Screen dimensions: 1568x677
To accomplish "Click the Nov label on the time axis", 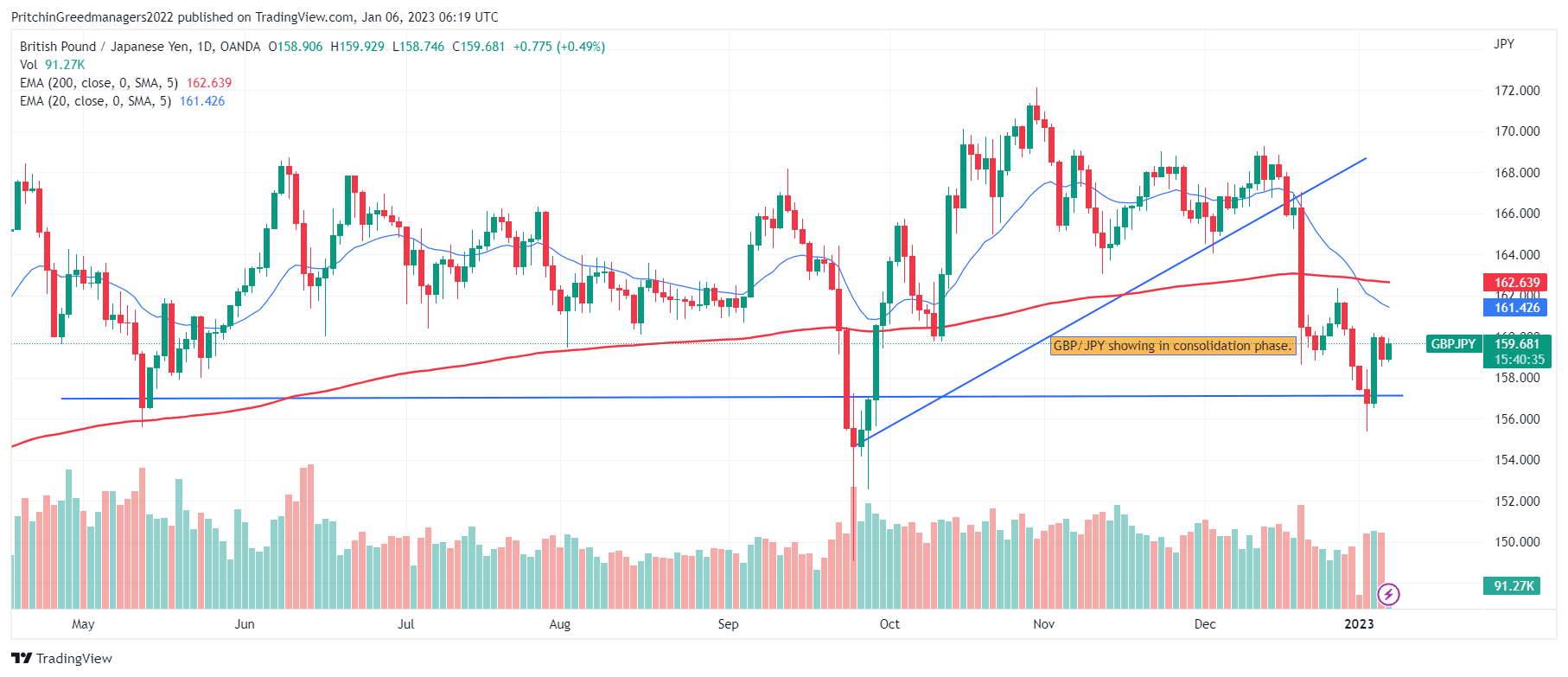I will 1044,624.
